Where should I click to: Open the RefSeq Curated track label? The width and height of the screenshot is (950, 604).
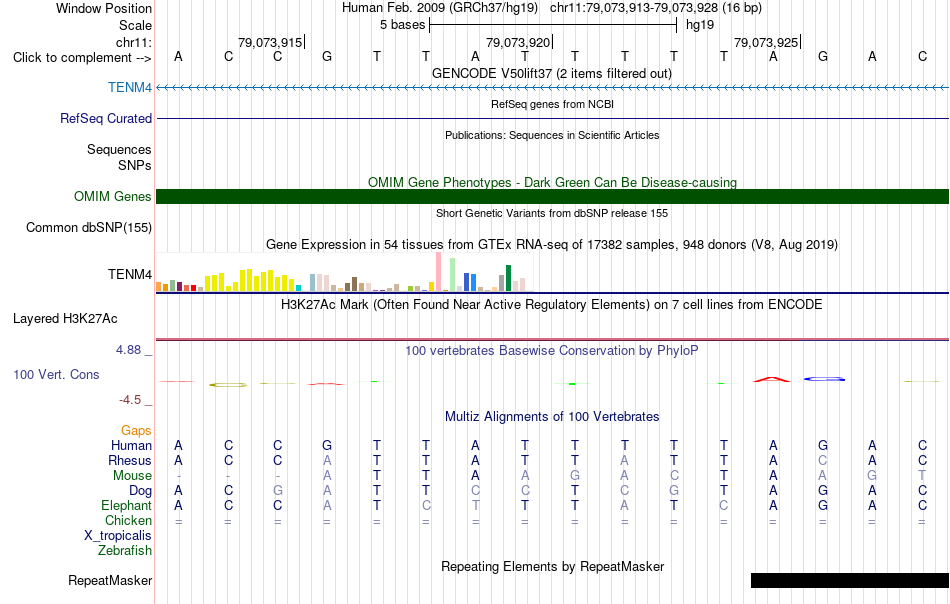pos(106,118)
